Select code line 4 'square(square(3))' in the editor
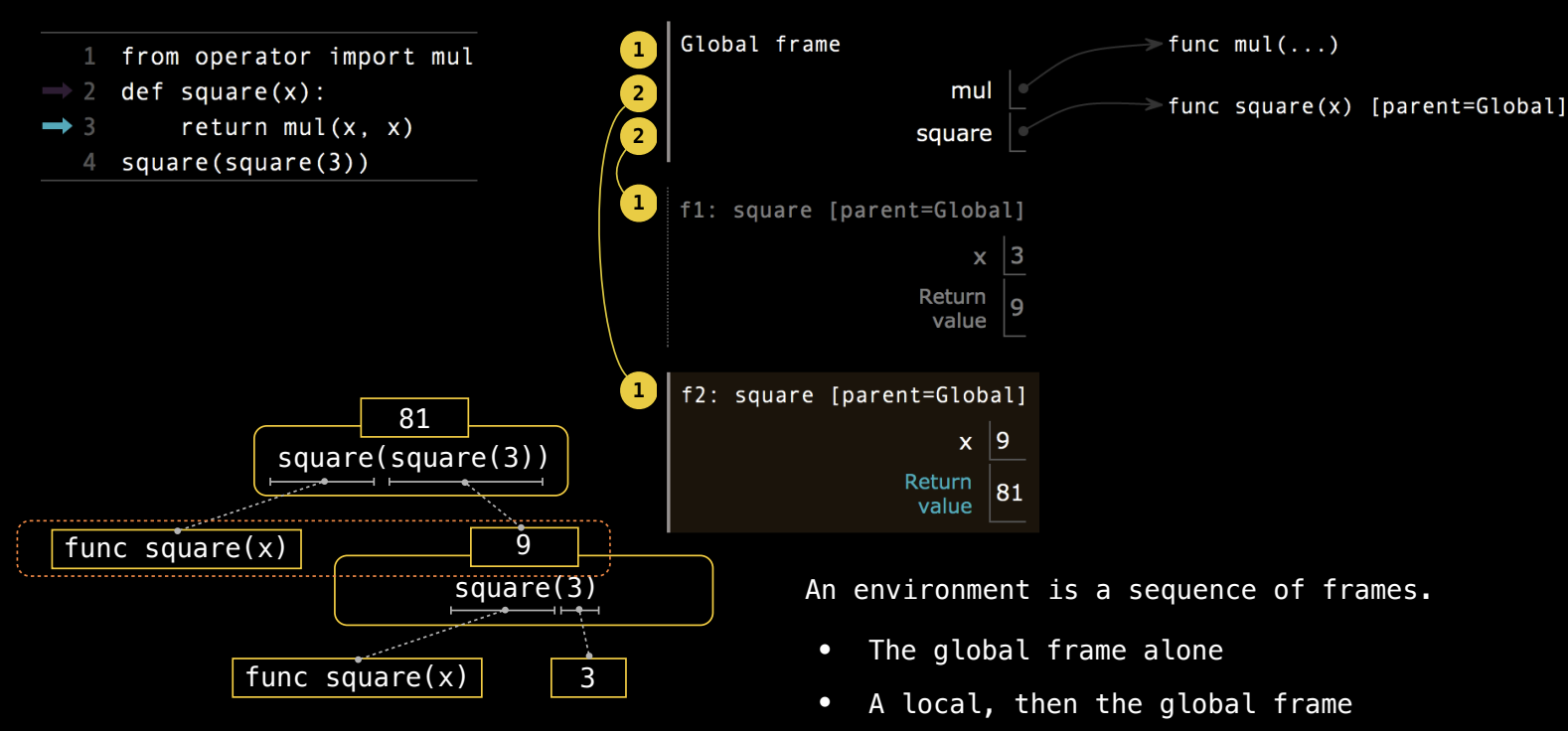This screenshot has height=731, width=1568. (x=244, y=162)
